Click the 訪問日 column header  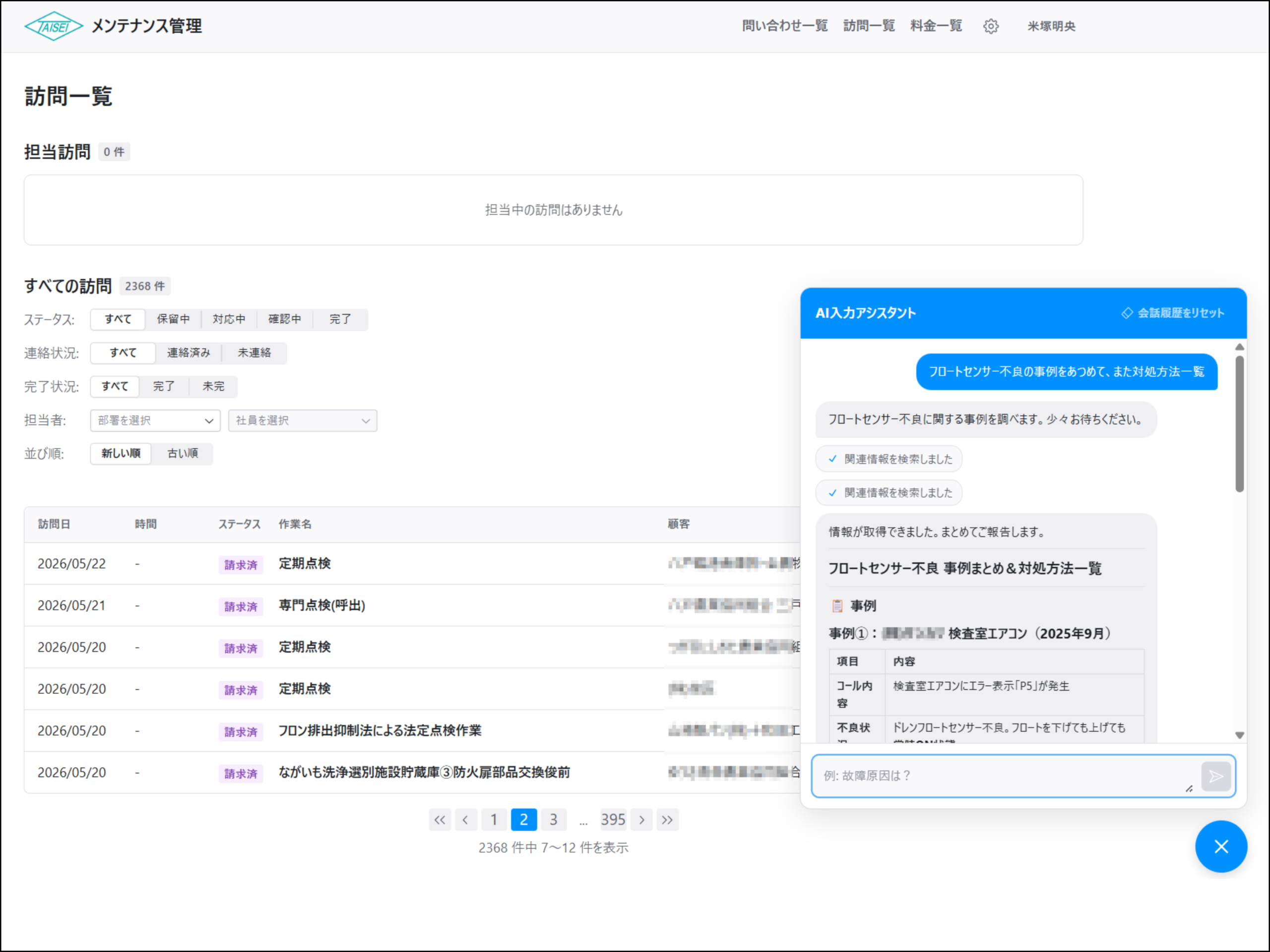54,524
